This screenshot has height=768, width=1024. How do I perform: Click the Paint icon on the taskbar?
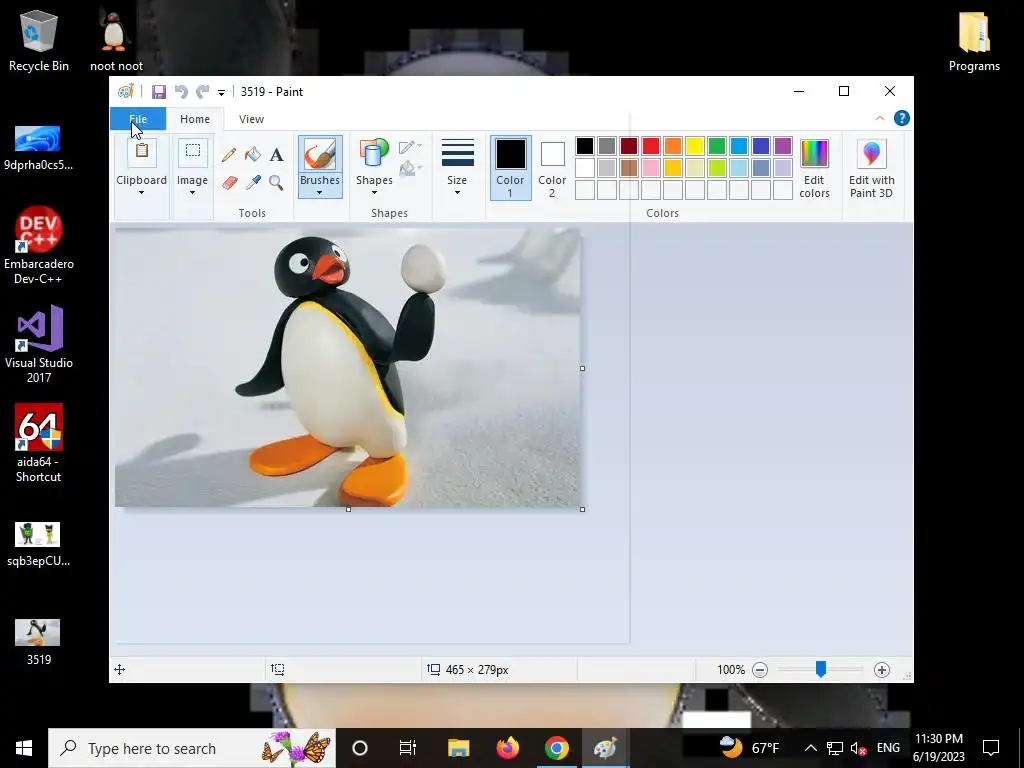pyautogui.click(x=605, y=748)
